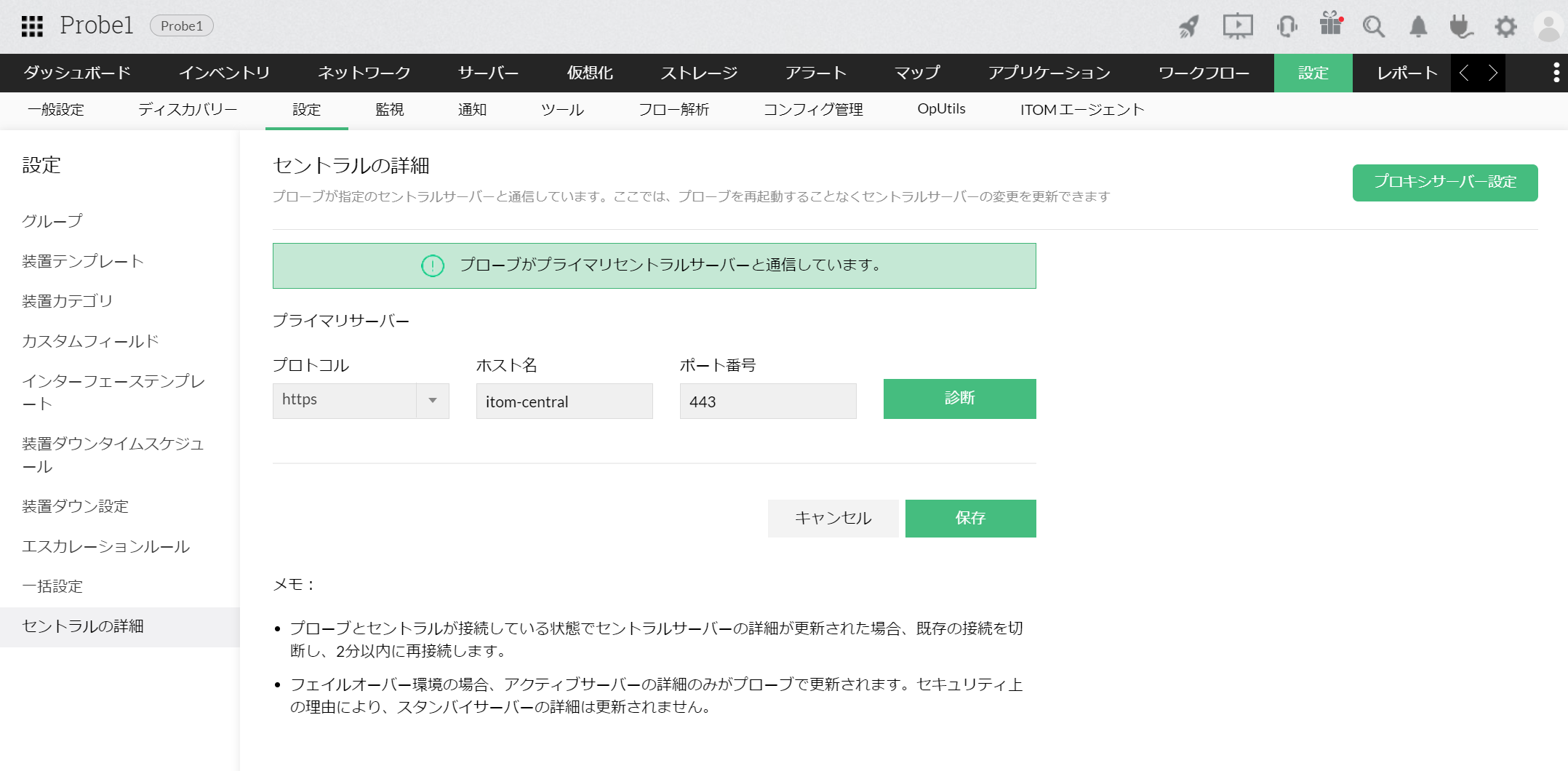The height and width of the screenshot is (771, 1568).
Task: Click the ホスト名 input field
Action: pyautogui.click(x=564, y=402)
